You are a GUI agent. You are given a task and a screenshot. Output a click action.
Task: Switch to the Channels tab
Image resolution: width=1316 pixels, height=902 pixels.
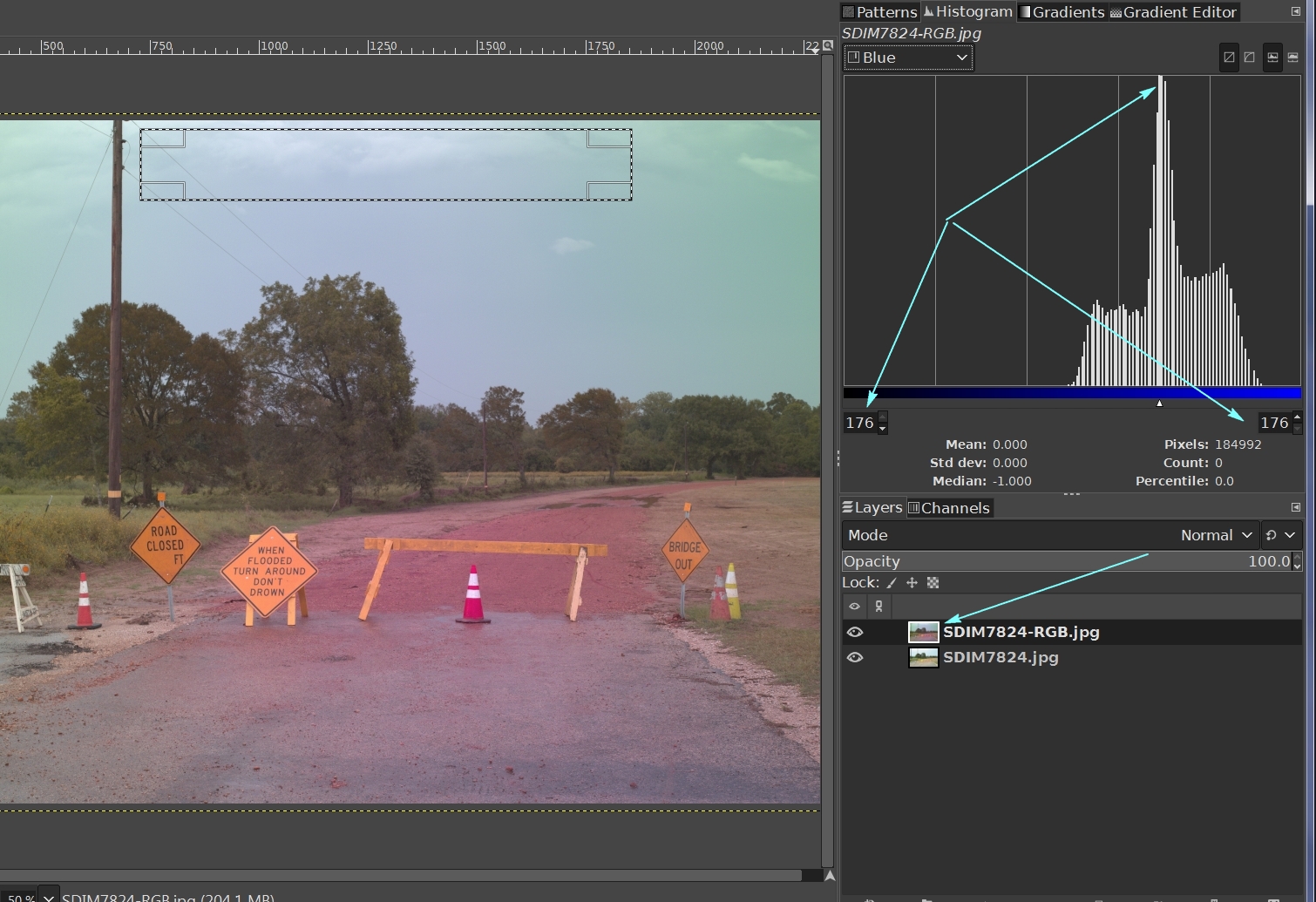tap(948, 508)
